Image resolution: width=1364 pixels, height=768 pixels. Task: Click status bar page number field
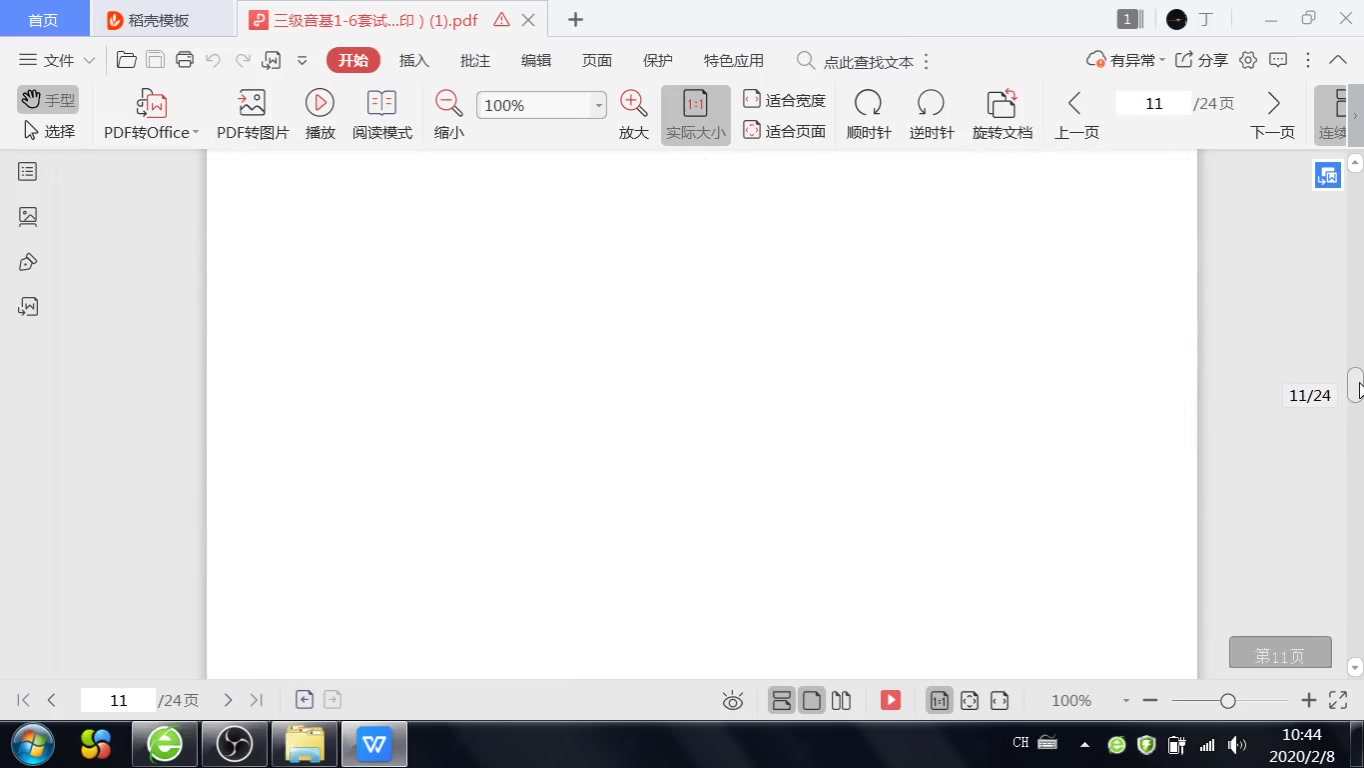pos(118,700)
